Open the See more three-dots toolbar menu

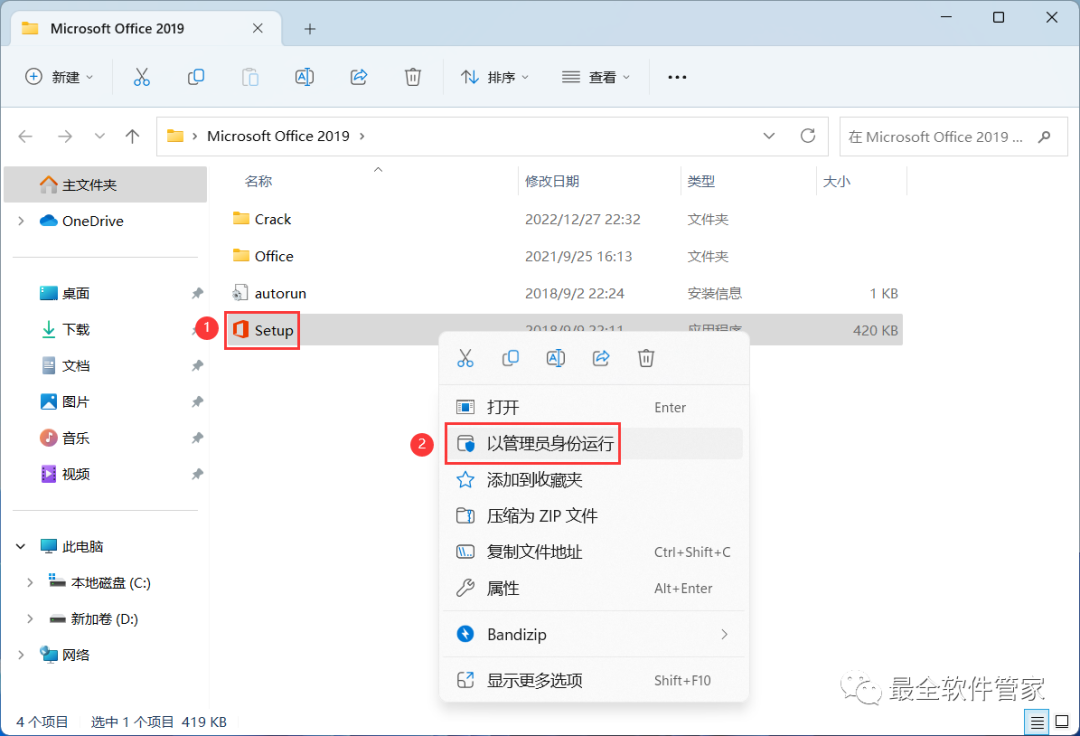point(677,77)
